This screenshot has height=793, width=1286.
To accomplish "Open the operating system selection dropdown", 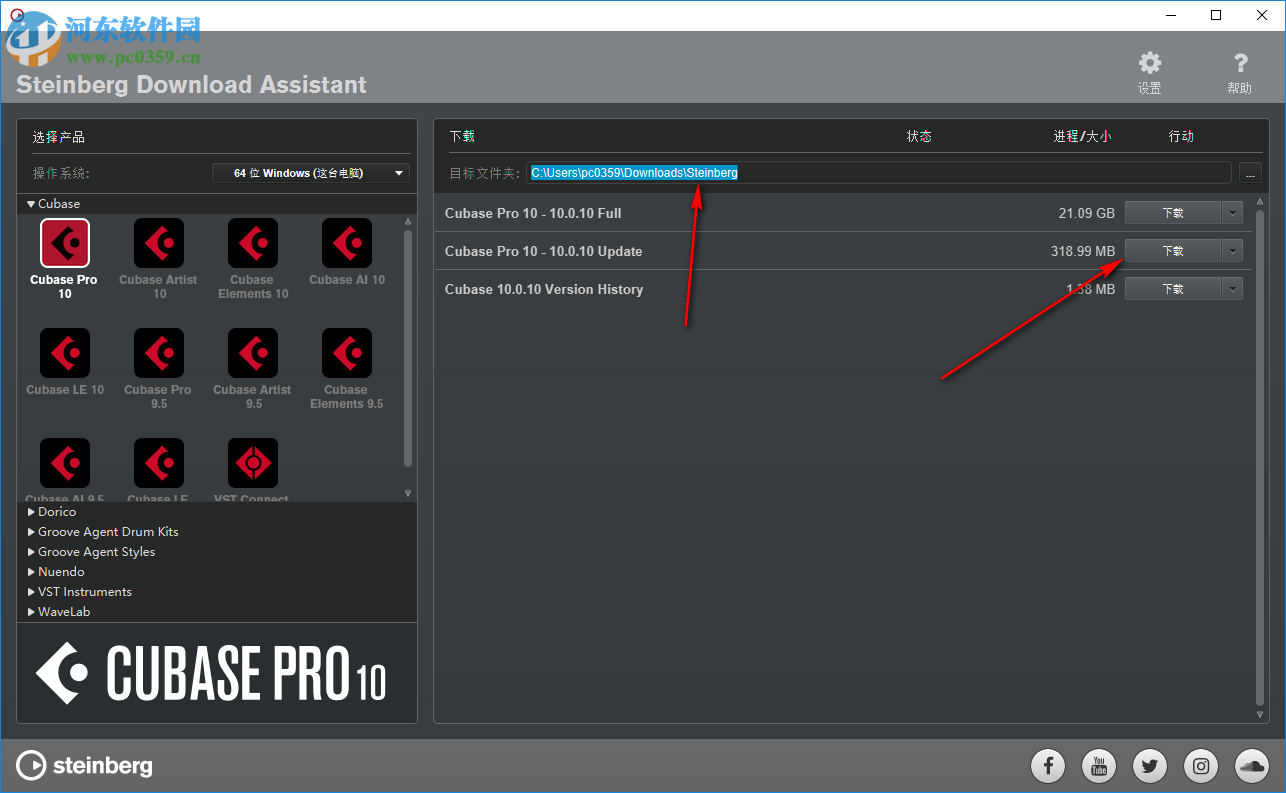I will [x=310, y=172].
